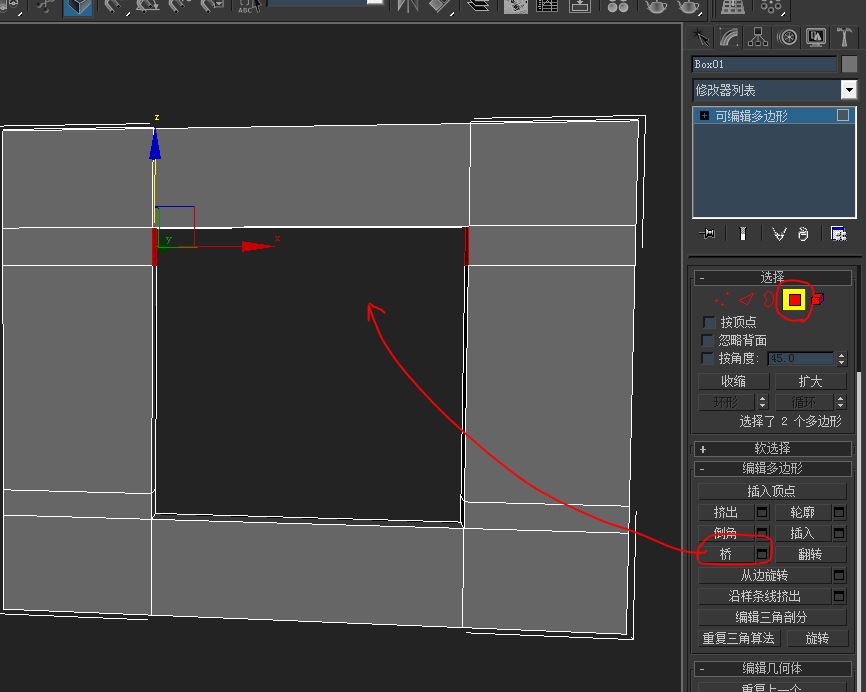The height and width of the screenshot is (692, 866).
Task: Collapse the 编辑几何体 rollout
Action: pyautogui.click(x=773, y=668)
